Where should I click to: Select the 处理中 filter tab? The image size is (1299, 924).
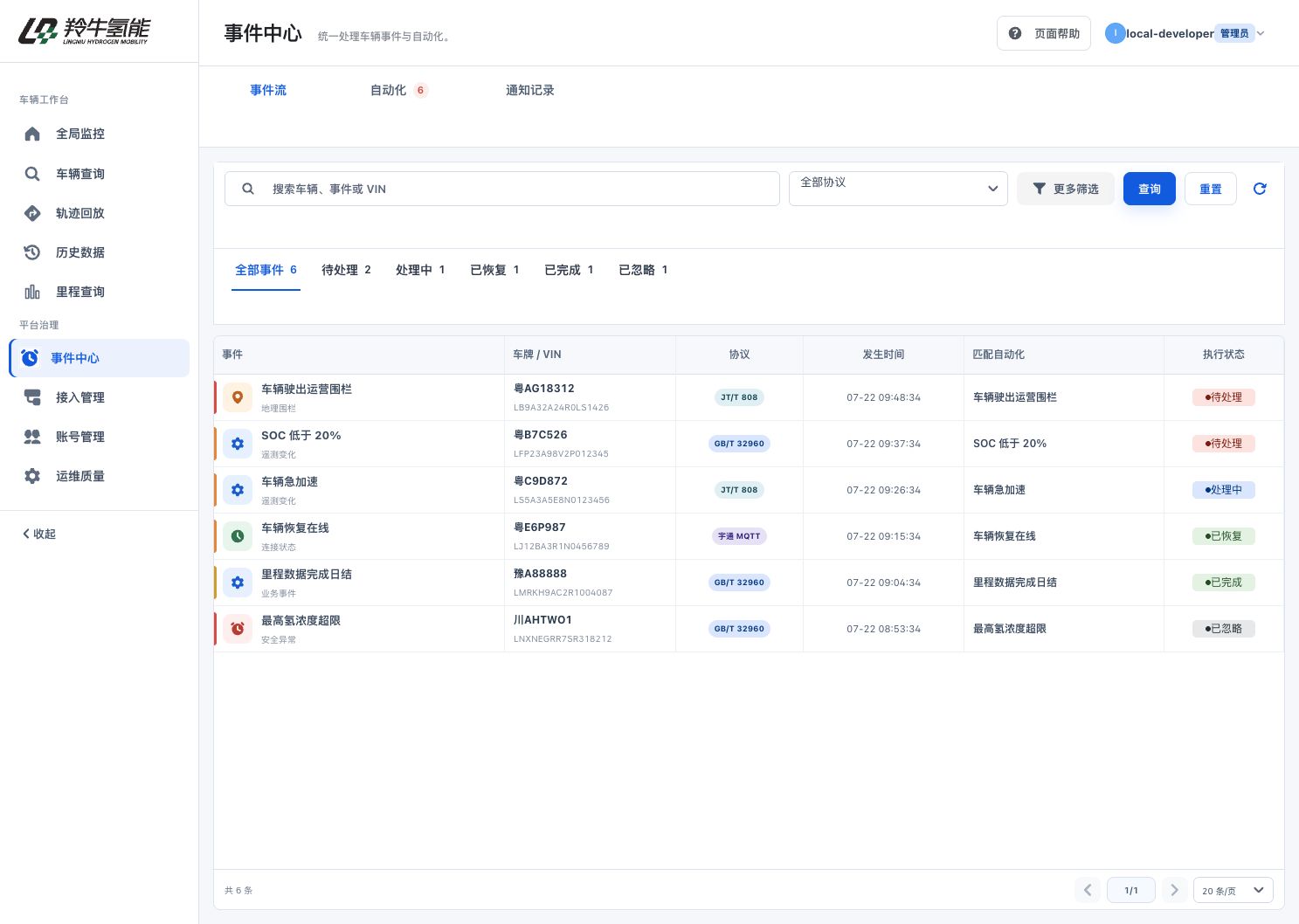point(420,270)
